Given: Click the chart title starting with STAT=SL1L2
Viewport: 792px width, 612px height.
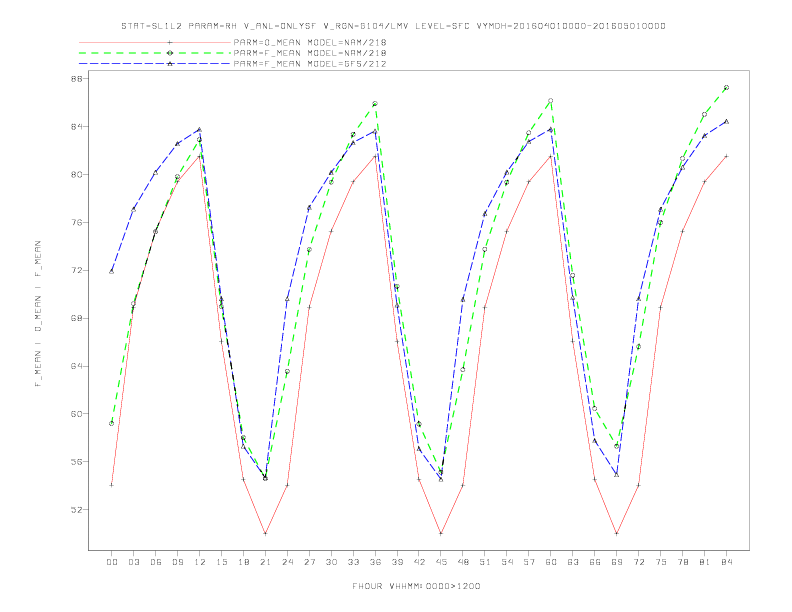Looking at the screenshot, I should click(x=393, y=26).
